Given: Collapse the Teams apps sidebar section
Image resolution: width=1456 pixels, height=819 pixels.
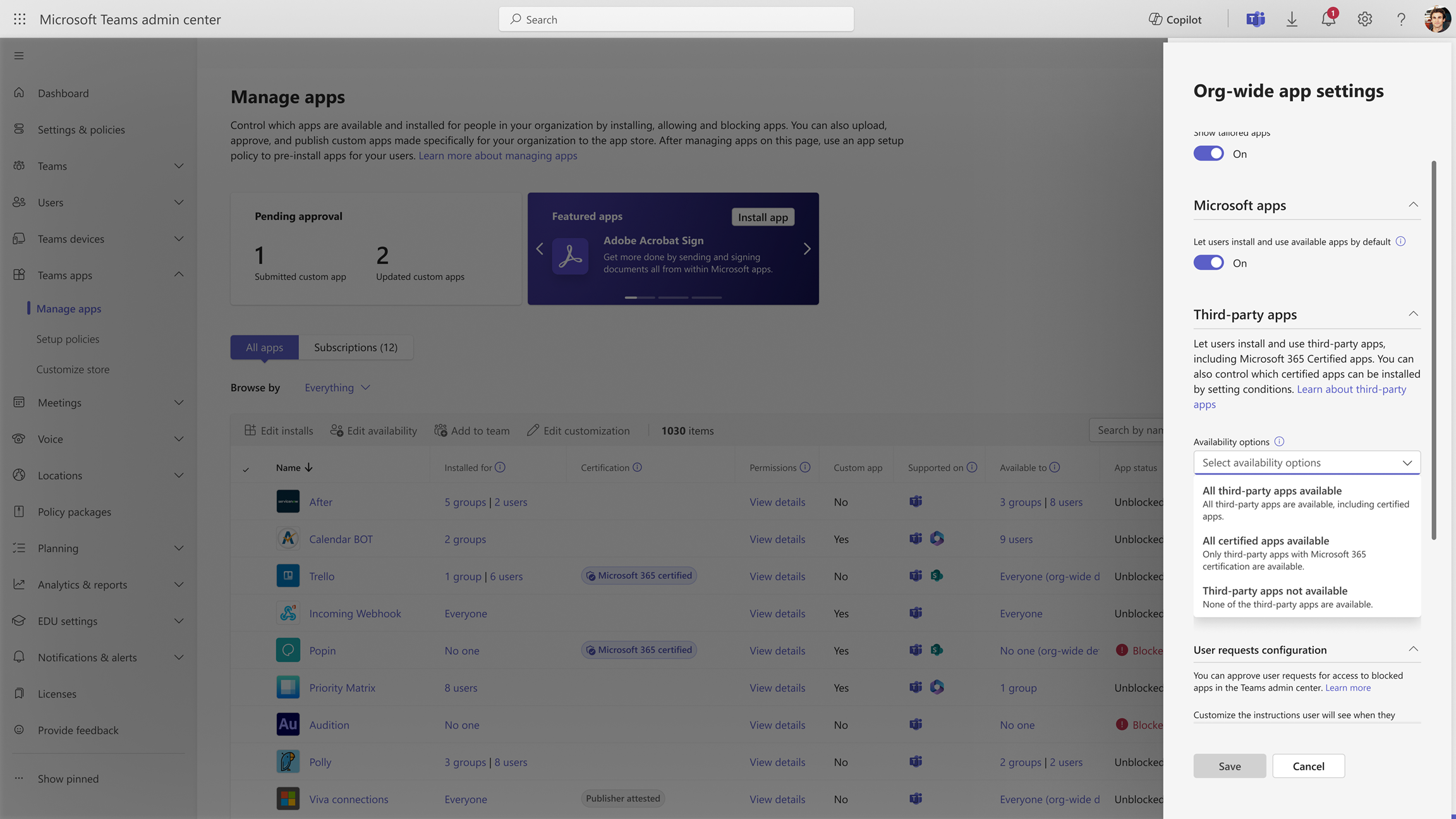Looking at the screenshot, I should coord(179,274).
